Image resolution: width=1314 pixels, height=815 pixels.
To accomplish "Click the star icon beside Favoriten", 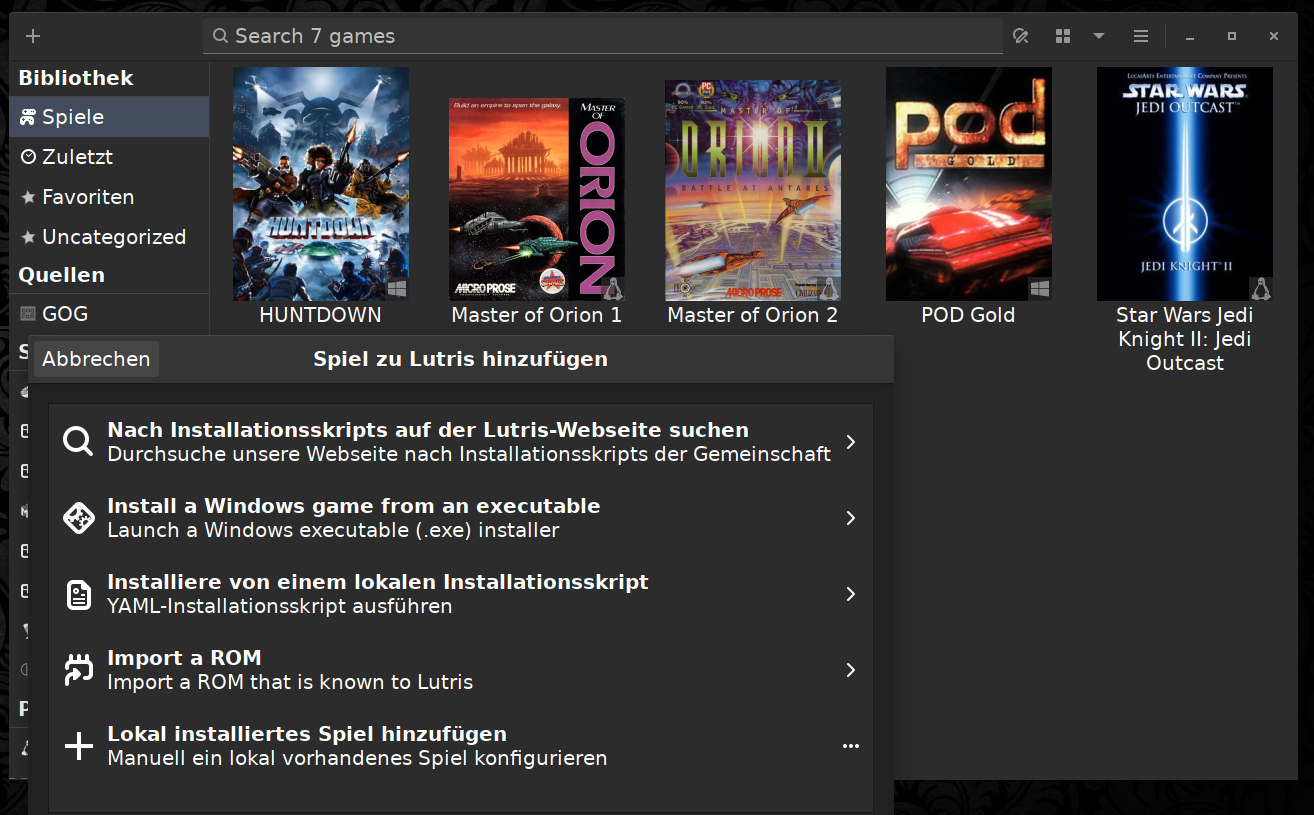I will pyautogui.click(x=28, y=197).
